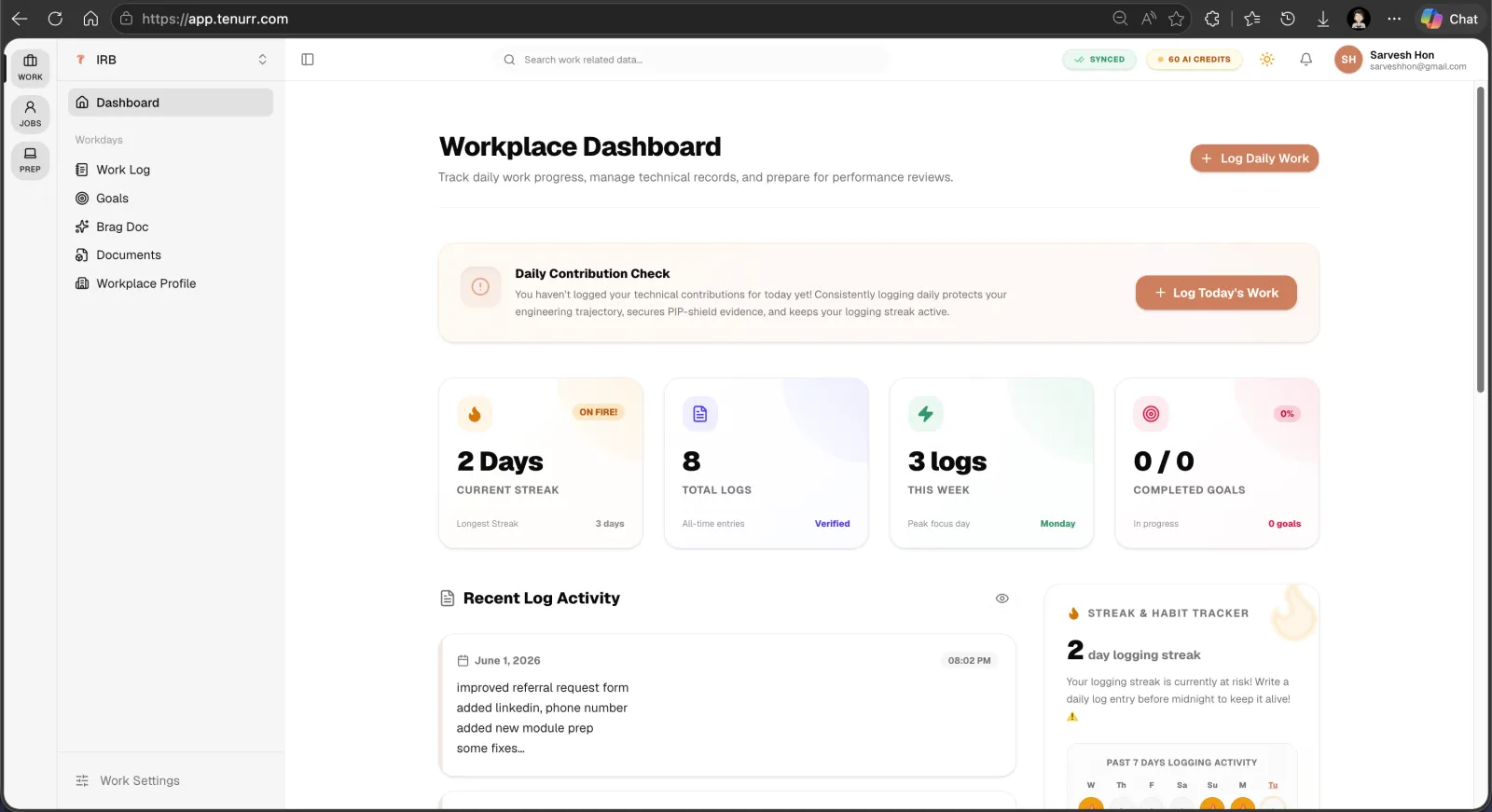This screenshot has width=1492, height=812.
Task: Open browser extensions puzzle icon
Action: [x=1212, y=19]
